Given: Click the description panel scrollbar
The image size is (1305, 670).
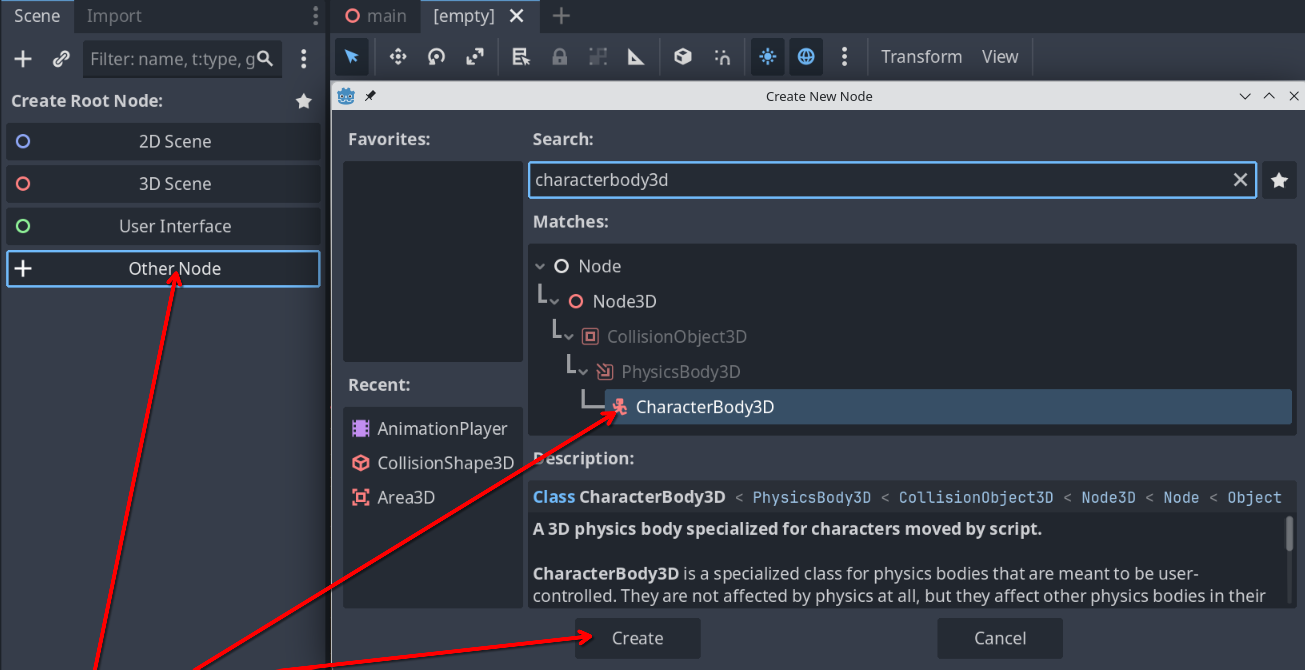Looking at the screenshot, I should 1289,533.
